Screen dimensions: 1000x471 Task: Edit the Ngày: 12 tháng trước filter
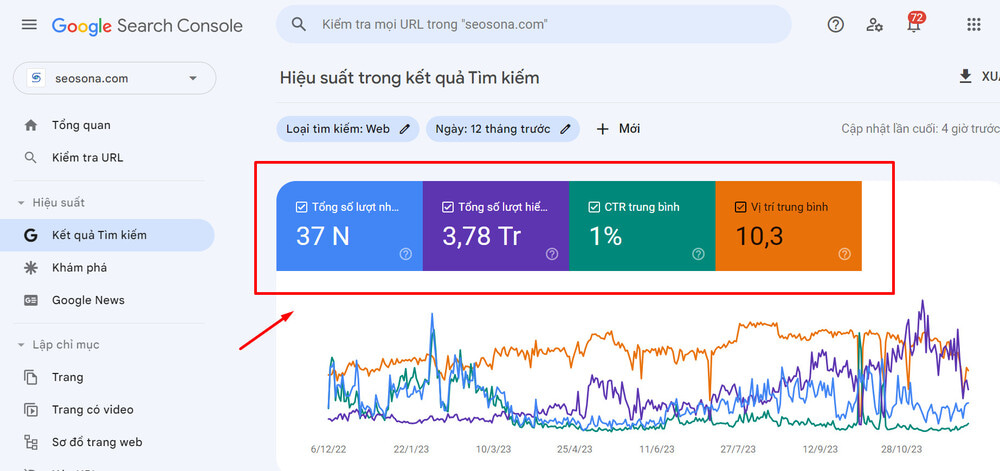(503, 129)
